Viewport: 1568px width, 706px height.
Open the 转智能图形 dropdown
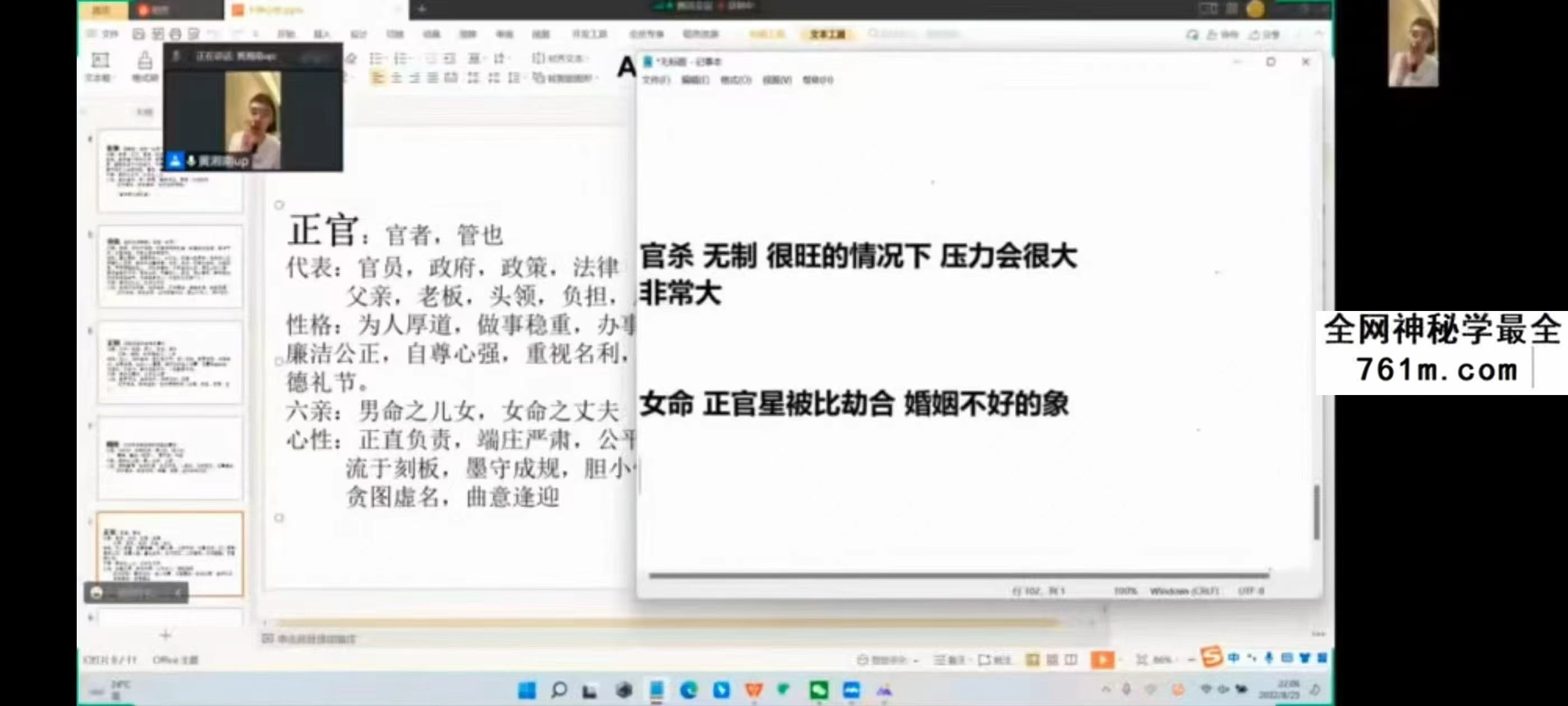tap(566, 78)
